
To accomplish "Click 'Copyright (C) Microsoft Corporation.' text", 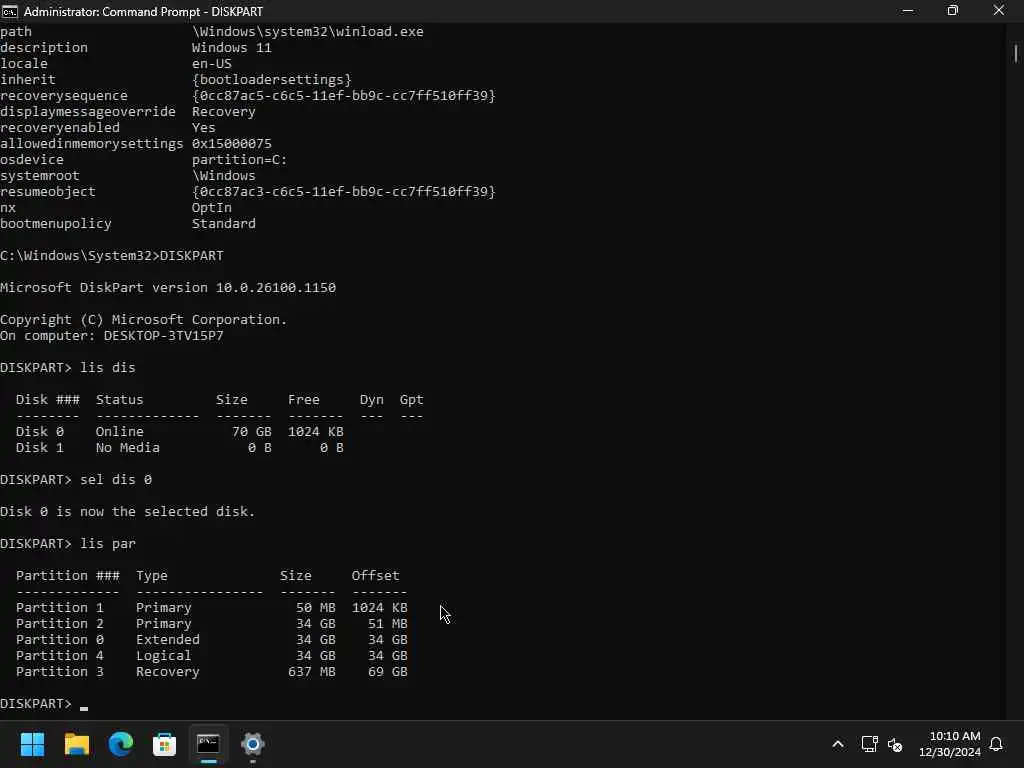I will 144,319.
